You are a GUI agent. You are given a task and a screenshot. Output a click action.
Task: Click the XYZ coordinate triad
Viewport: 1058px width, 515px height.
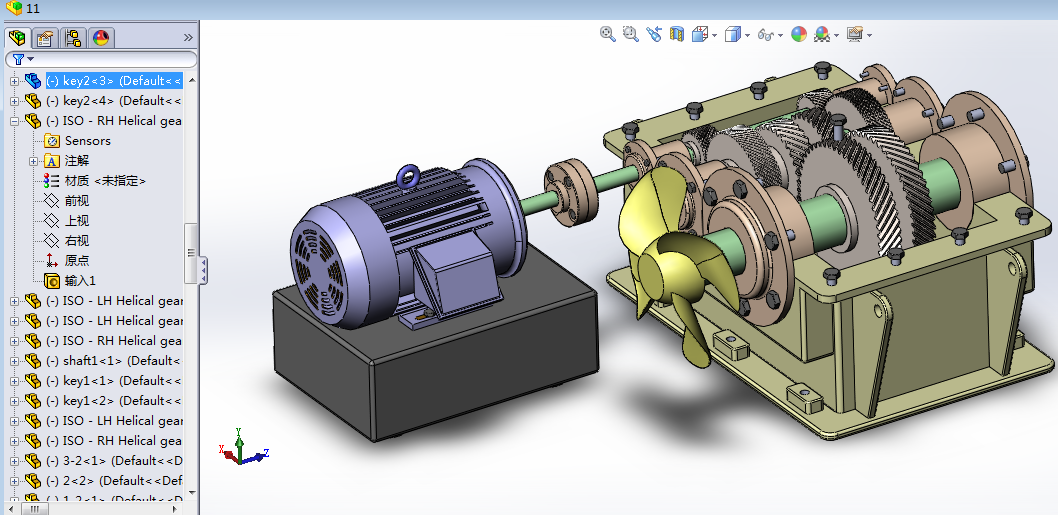244,447
